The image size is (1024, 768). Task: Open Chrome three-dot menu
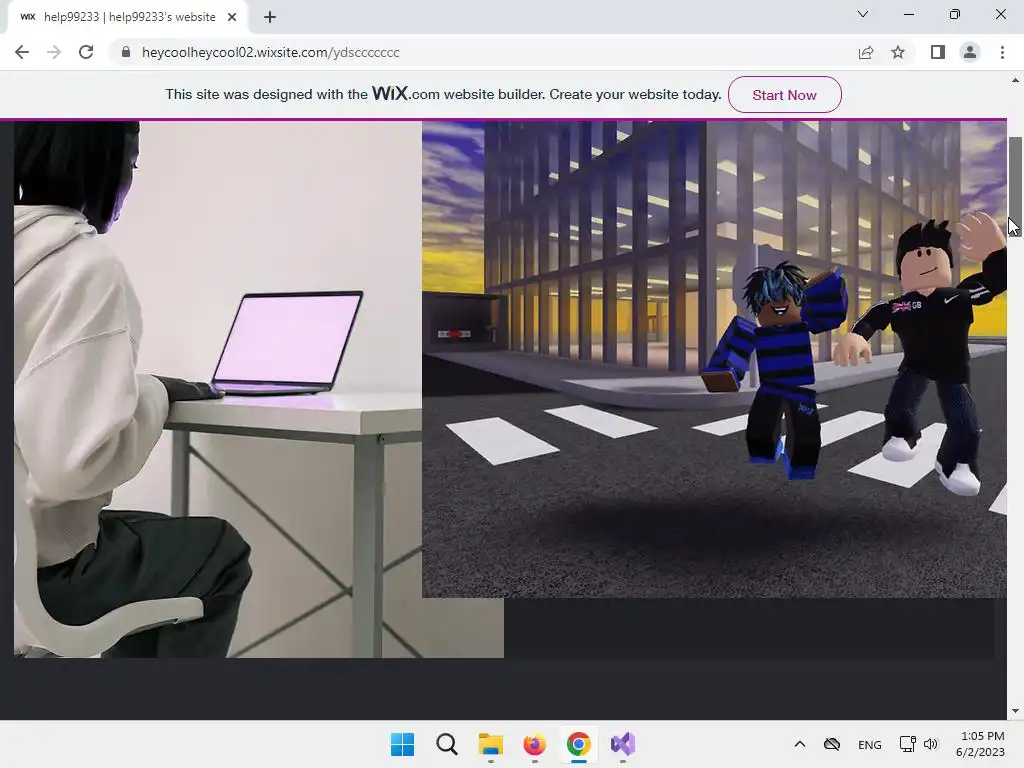coord(1002,52)
